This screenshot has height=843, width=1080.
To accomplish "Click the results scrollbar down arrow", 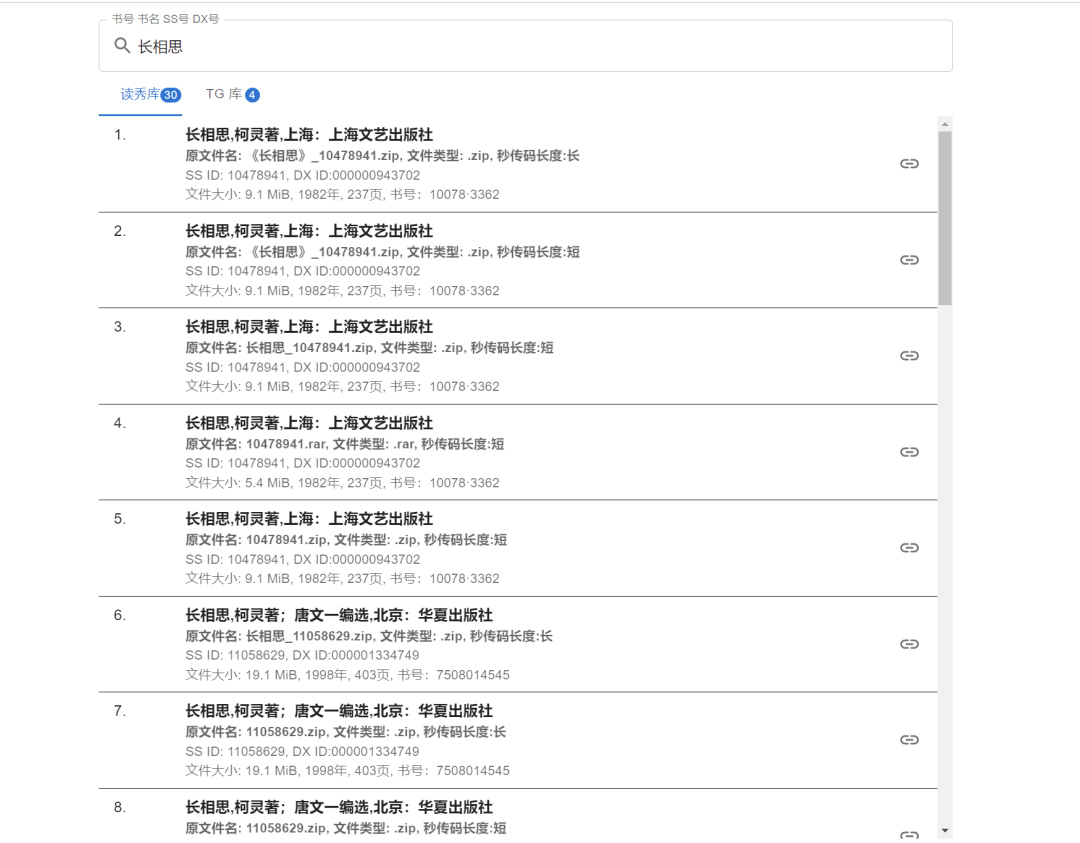I will (x=945, y=831).
